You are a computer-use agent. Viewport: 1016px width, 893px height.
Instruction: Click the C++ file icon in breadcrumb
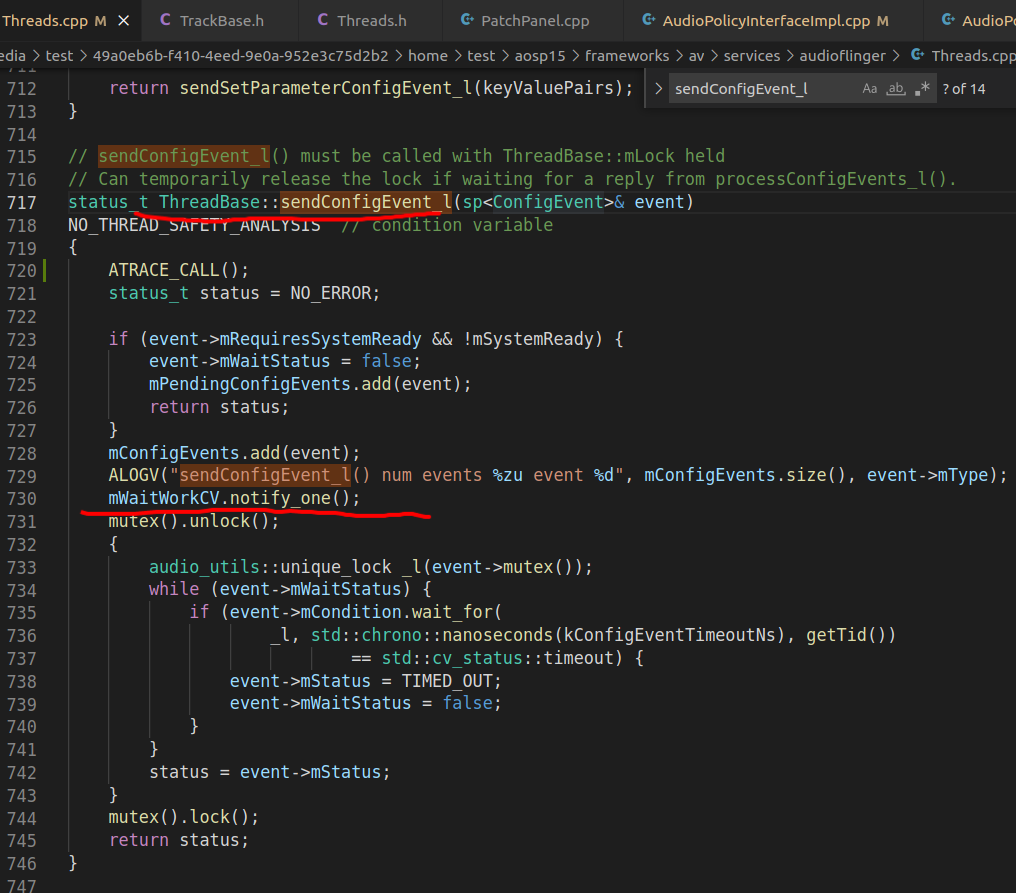click(917, 55)
